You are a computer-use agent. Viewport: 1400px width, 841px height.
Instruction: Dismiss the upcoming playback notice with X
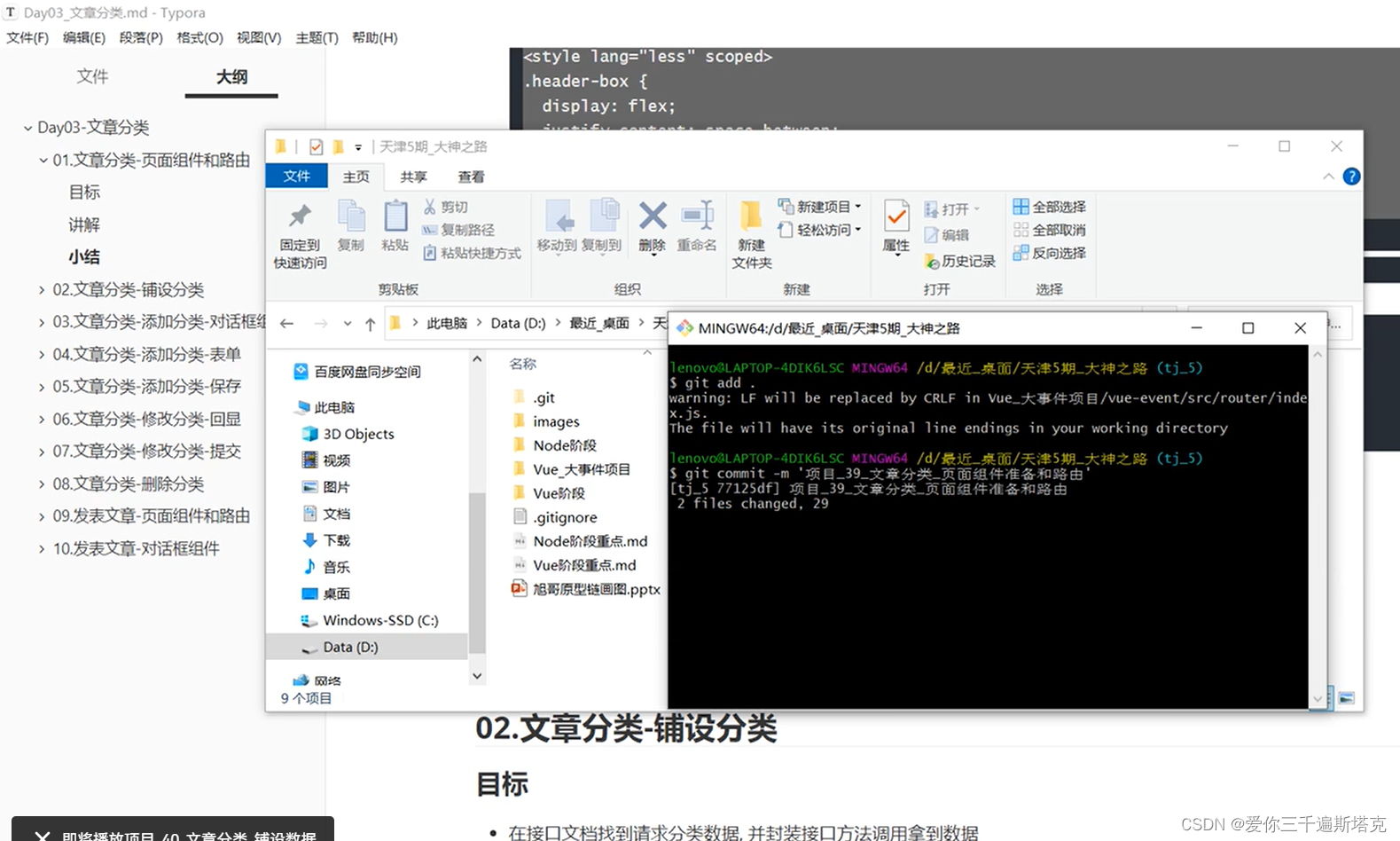(42, 836)
